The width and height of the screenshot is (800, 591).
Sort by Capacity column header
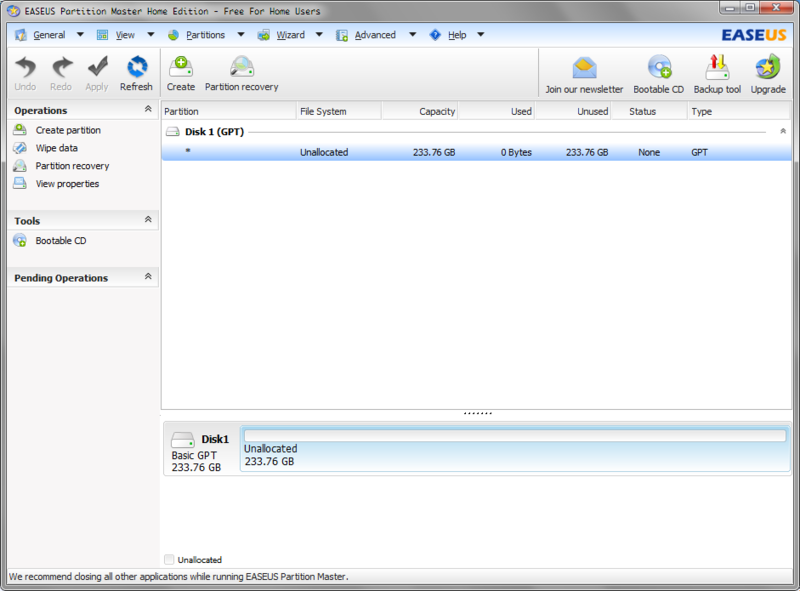point(419,111)
